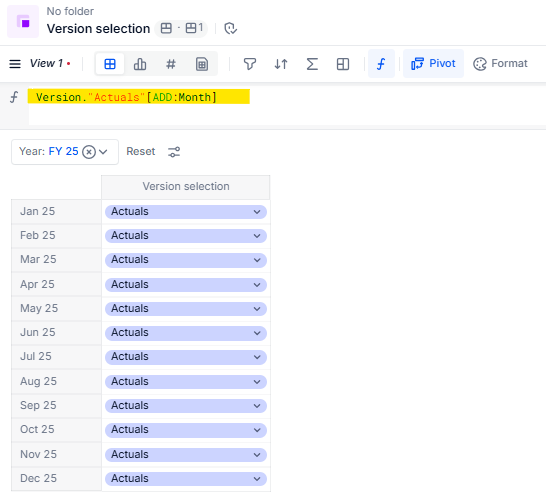Open filter settings sliders icon
Image resolution: width=546 pixels, height=502 pixels.
(x=174, y=152)
